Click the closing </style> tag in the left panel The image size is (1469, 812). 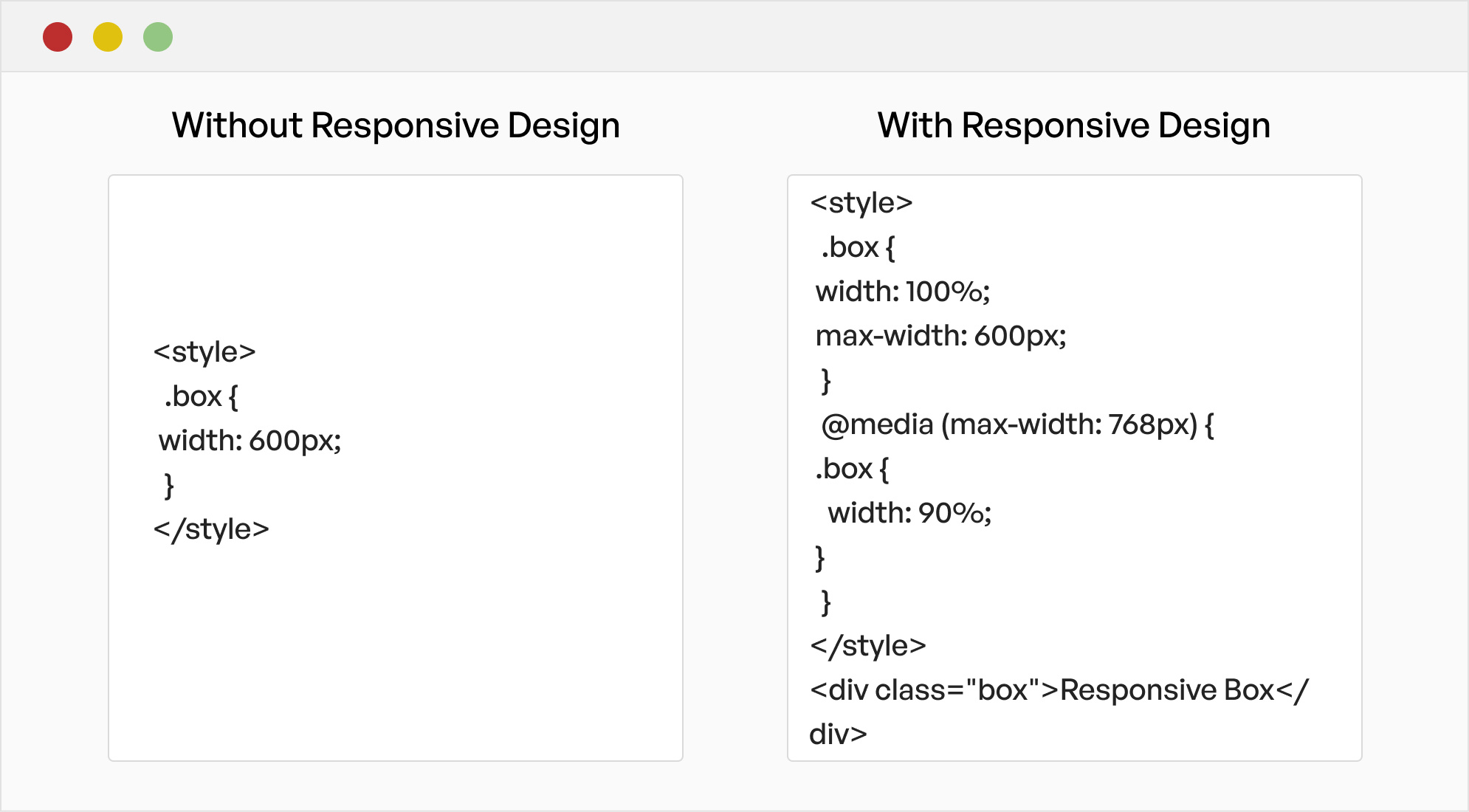[x=211, y=529]
